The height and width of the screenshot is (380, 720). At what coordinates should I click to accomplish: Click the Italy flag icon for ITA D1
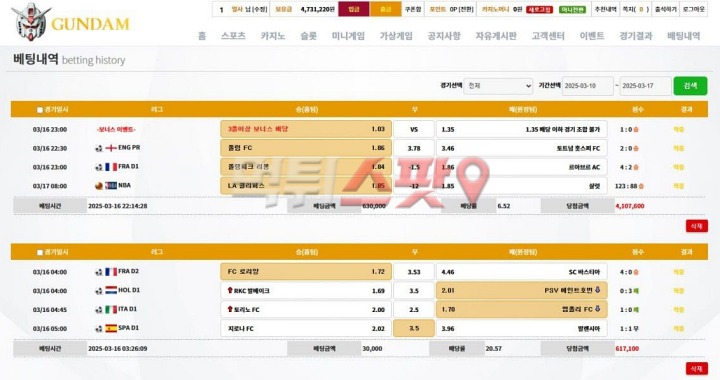(x=111, y=310)
